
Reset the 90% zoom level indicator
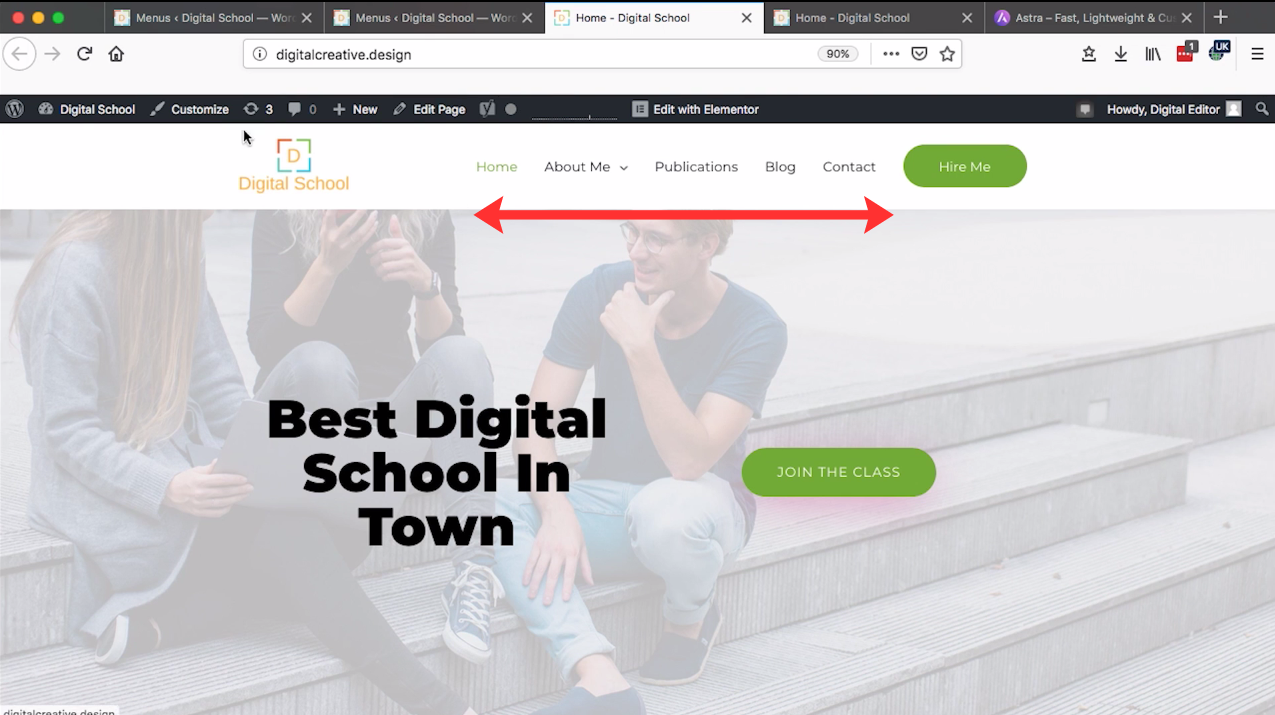[837, 54]
